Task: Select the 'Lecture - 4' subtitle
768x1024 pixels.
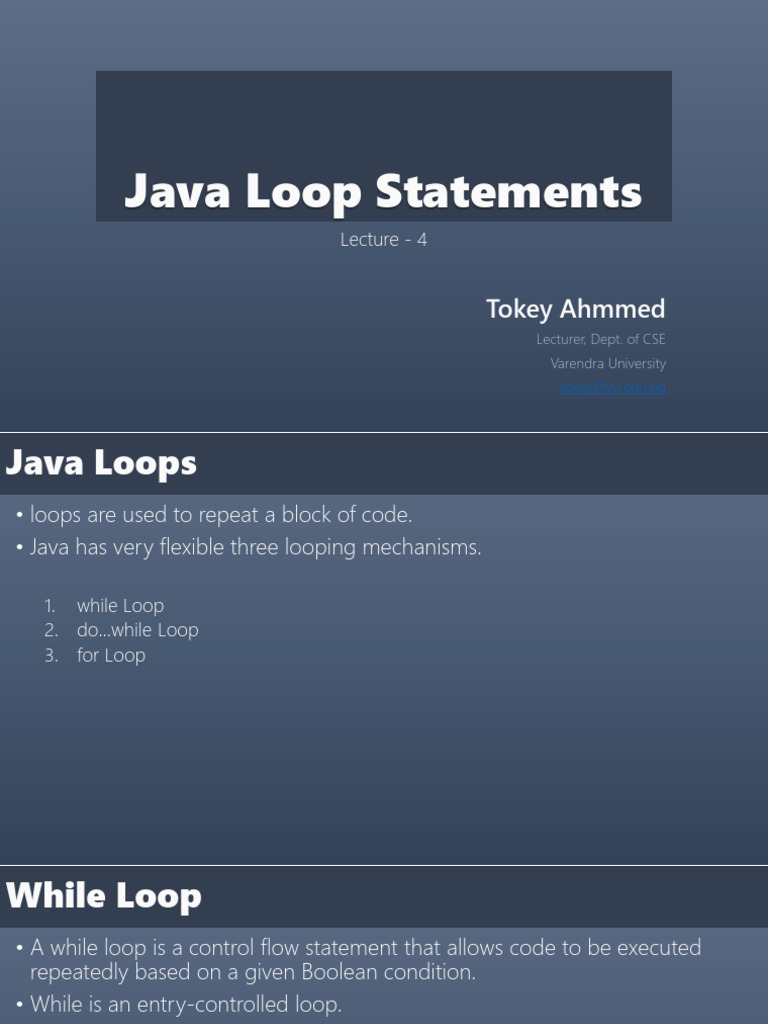Action: tap(383, 240)
